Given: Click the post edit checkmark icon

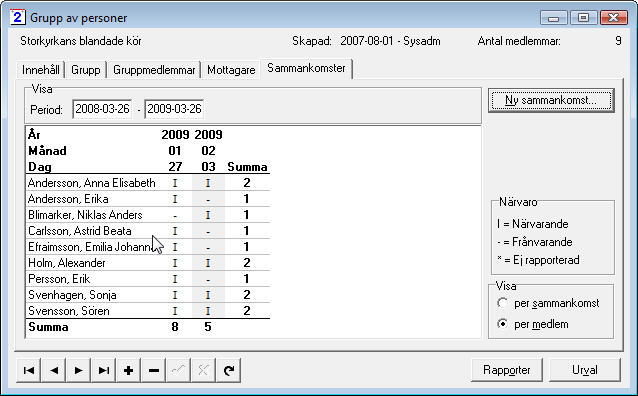Looking at the screenshot, I should coord(178,370).
